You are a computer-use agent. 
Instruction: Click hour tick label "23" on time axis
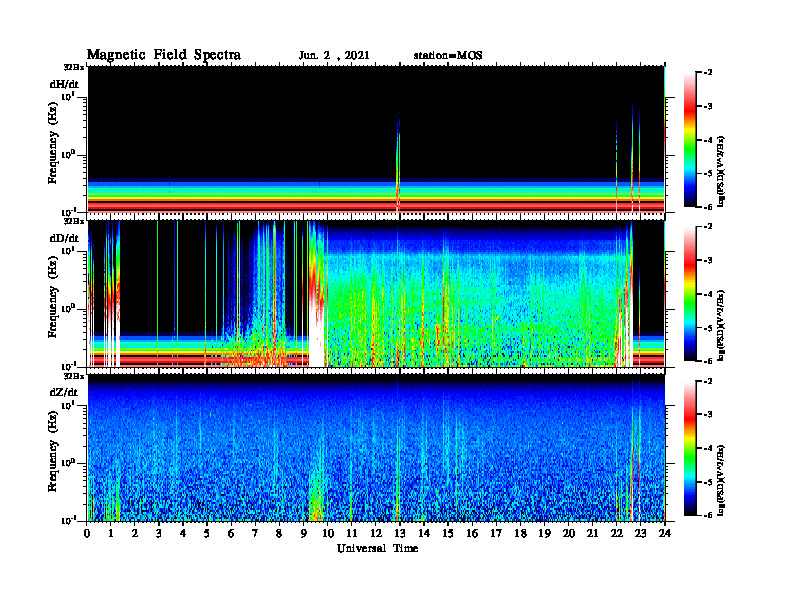pos(641,533)
